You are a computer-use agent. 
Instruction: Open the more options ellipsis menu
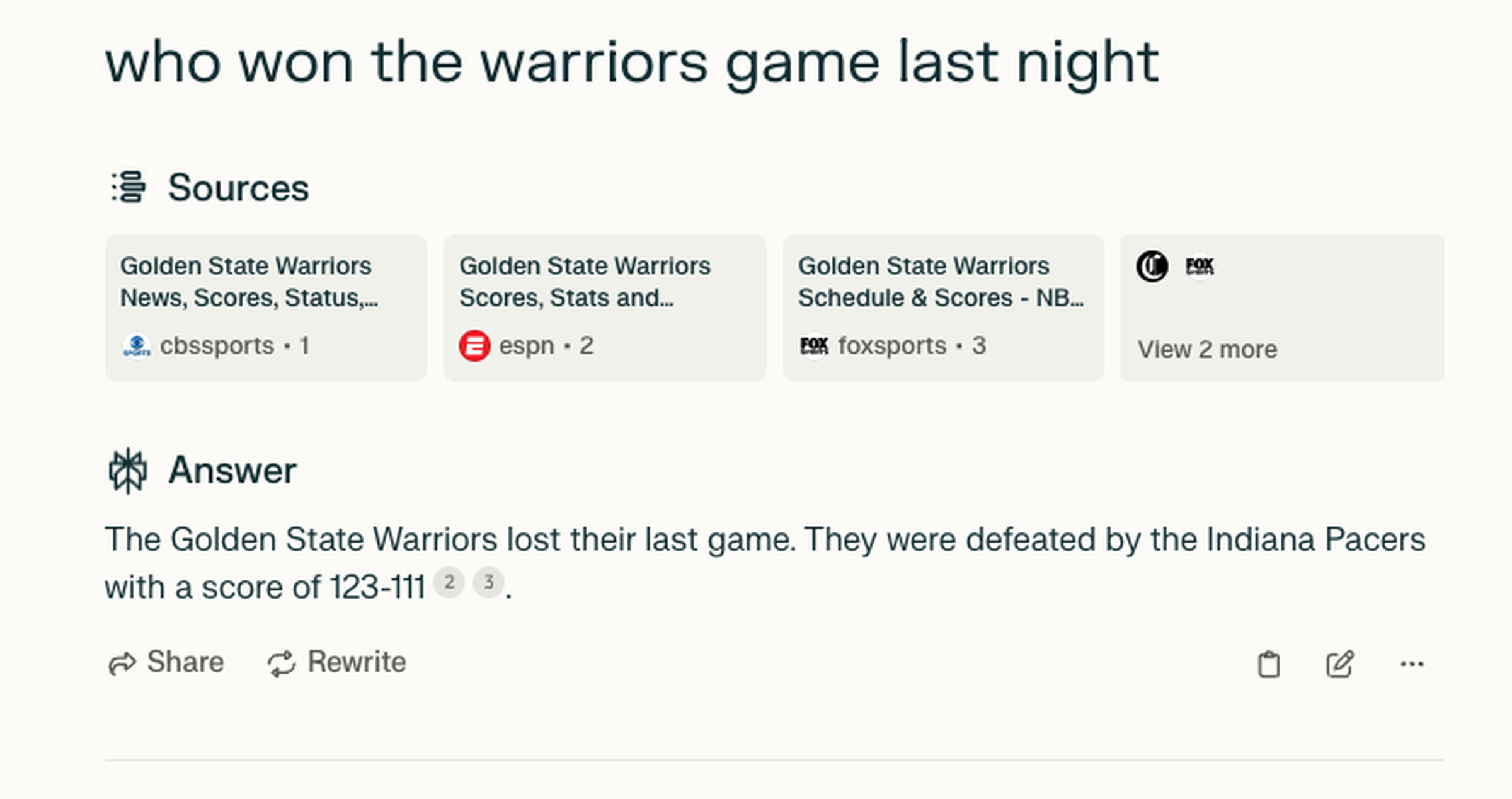point(1413,664)
